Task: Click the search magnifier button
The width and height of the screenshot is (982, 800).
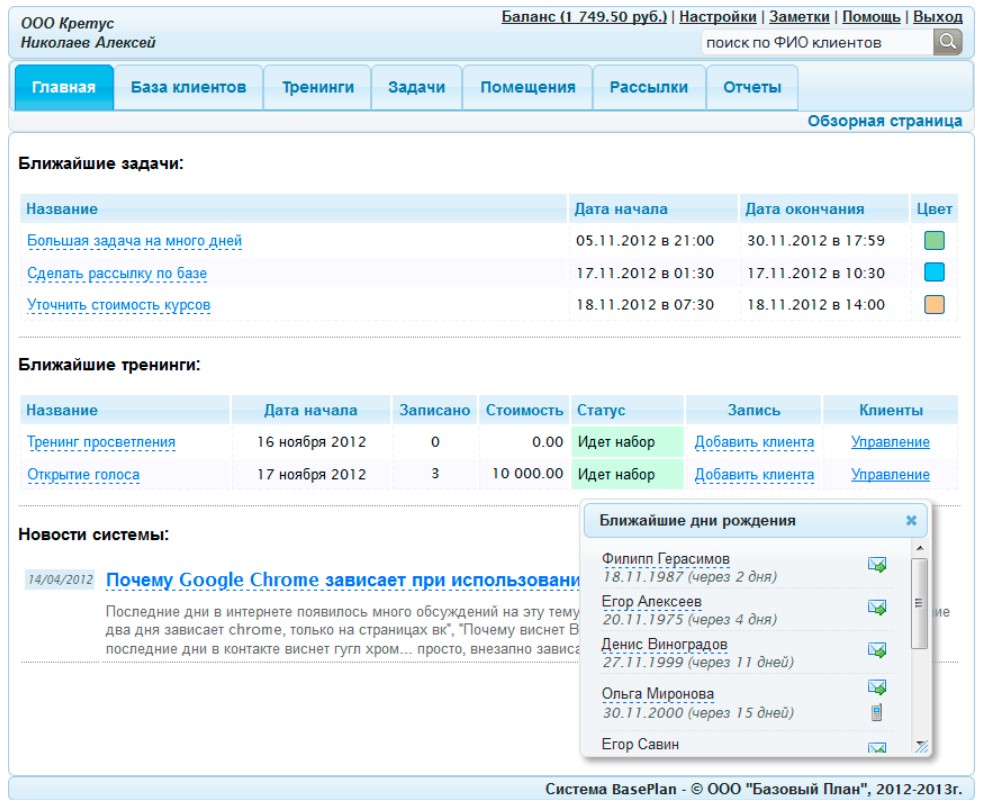Action: tap(948, 42)
